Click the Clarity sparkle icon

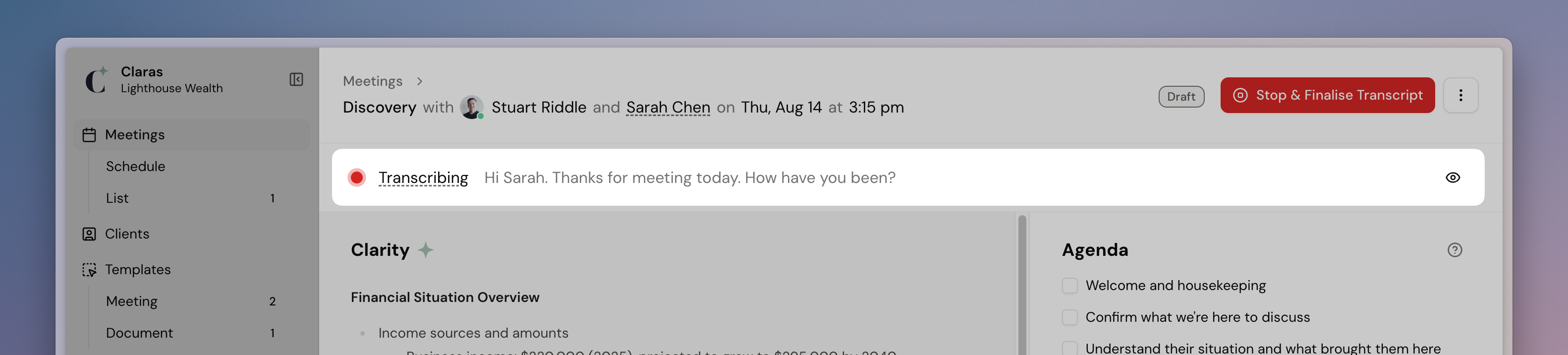pyautogui.click(x=426, y=250)
